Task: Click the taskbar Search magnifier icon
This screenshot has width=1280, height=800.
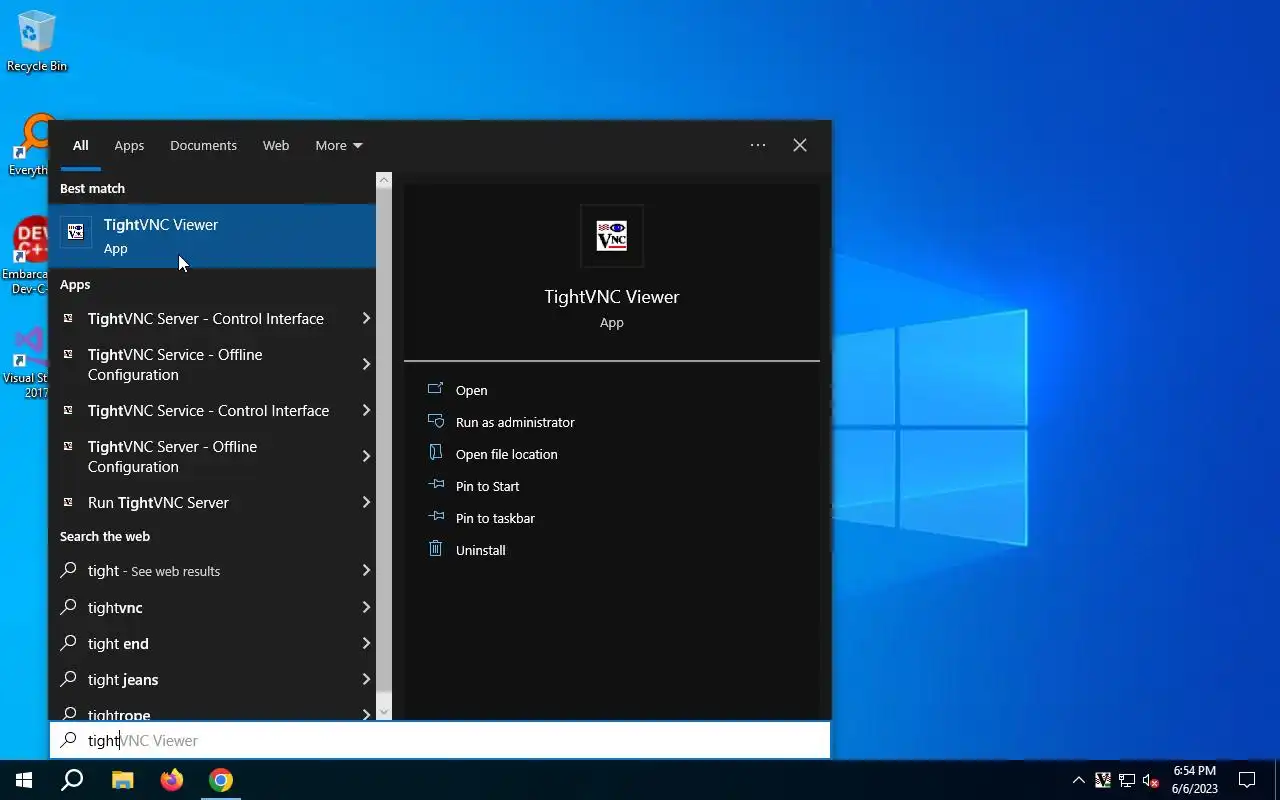Action: 72,780
